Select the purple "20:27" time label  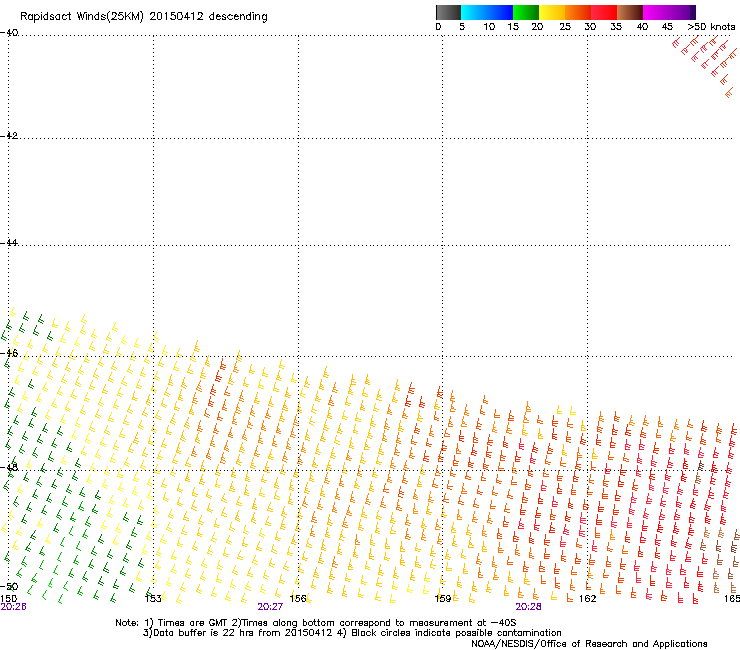[270, 607]
